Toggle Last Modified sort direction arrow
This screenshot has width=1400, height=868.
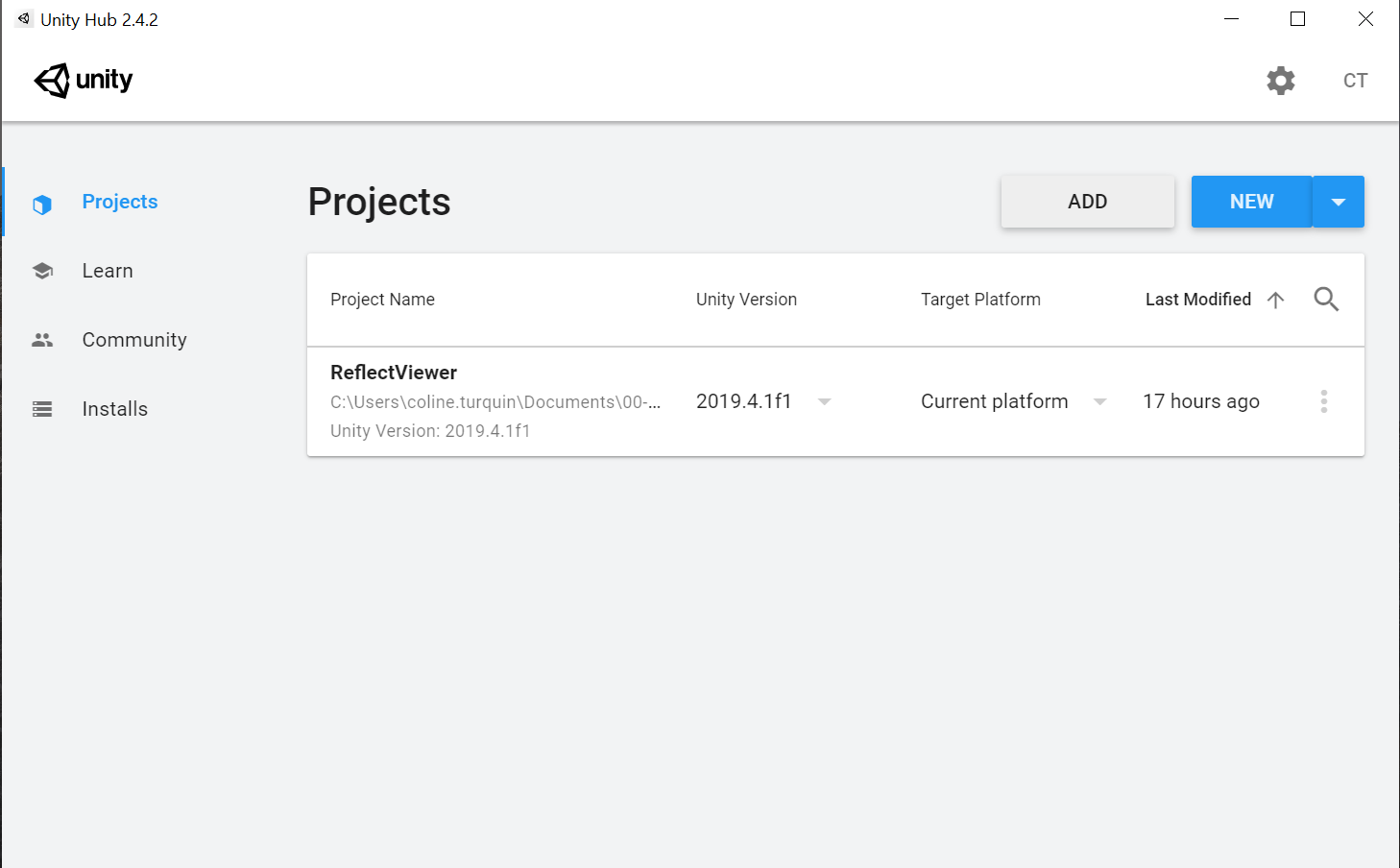tap(1275, 300)
